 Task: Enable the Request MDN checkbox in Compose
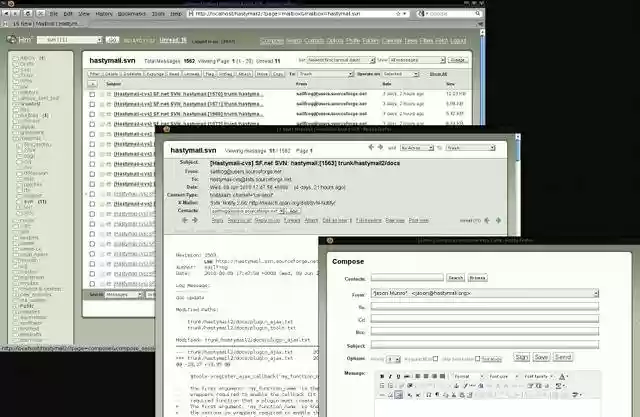click(x=436, y=359)
